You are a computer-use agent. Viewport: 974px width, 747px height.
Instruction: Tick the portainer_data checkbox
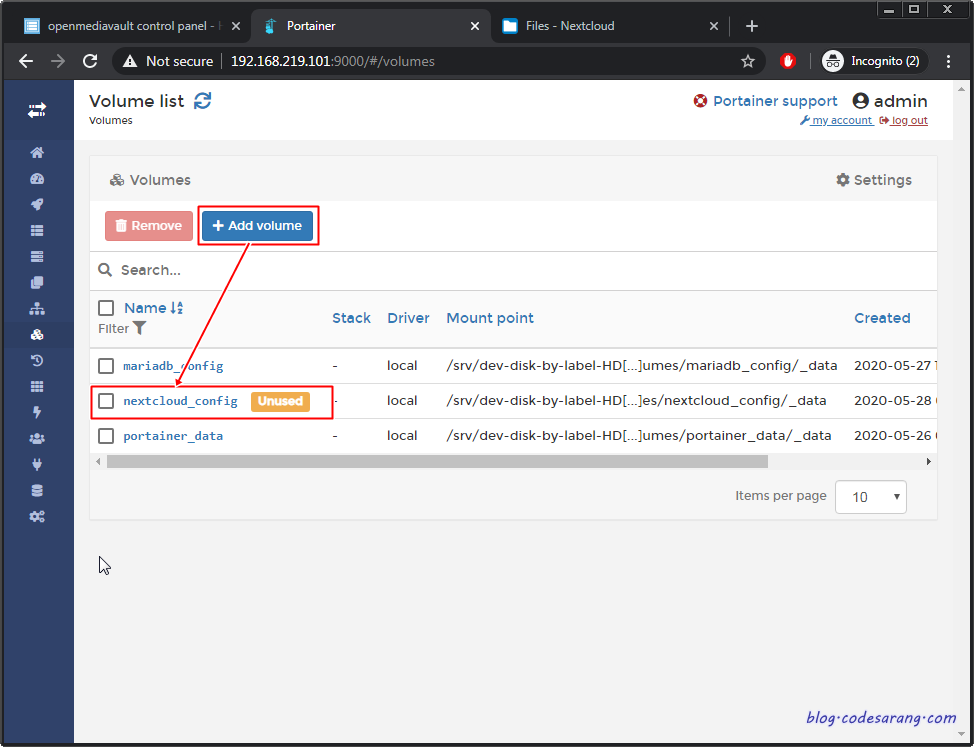[x=106, y=436]
